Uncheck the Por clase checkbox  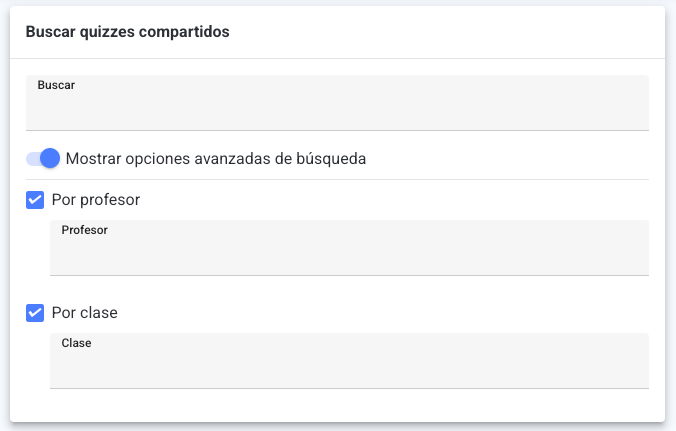pyautogui.click(x=35, y=313)
